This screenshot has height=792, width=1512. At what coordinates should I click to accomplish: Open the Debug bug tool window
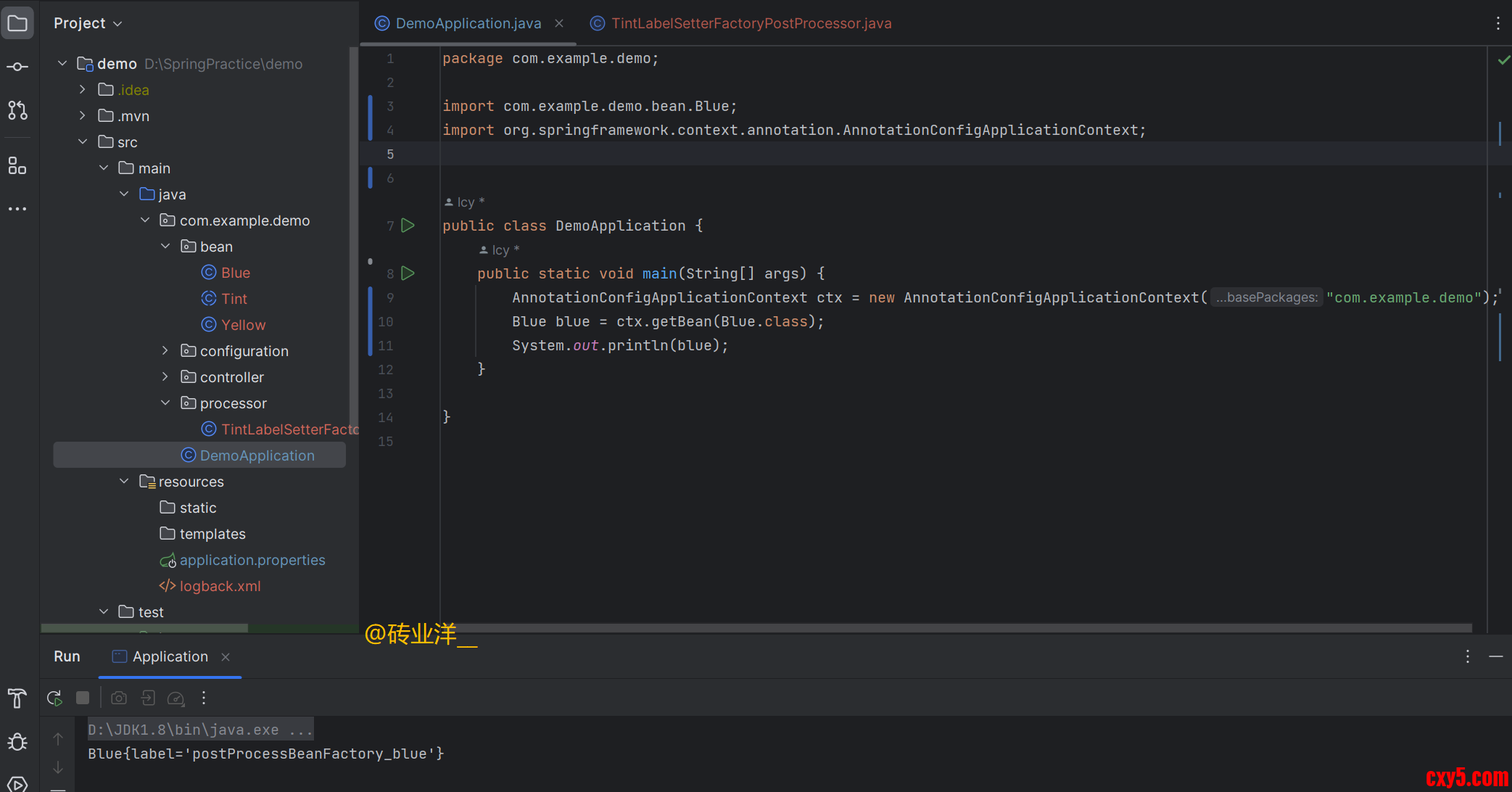(x=17, y=742)
